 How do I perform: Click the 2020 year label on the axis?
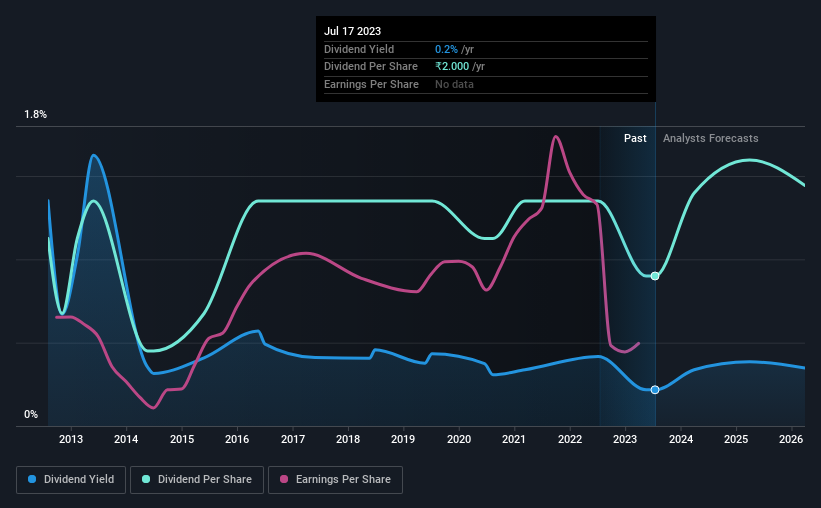pyautogui.click(x=459, y=439)
